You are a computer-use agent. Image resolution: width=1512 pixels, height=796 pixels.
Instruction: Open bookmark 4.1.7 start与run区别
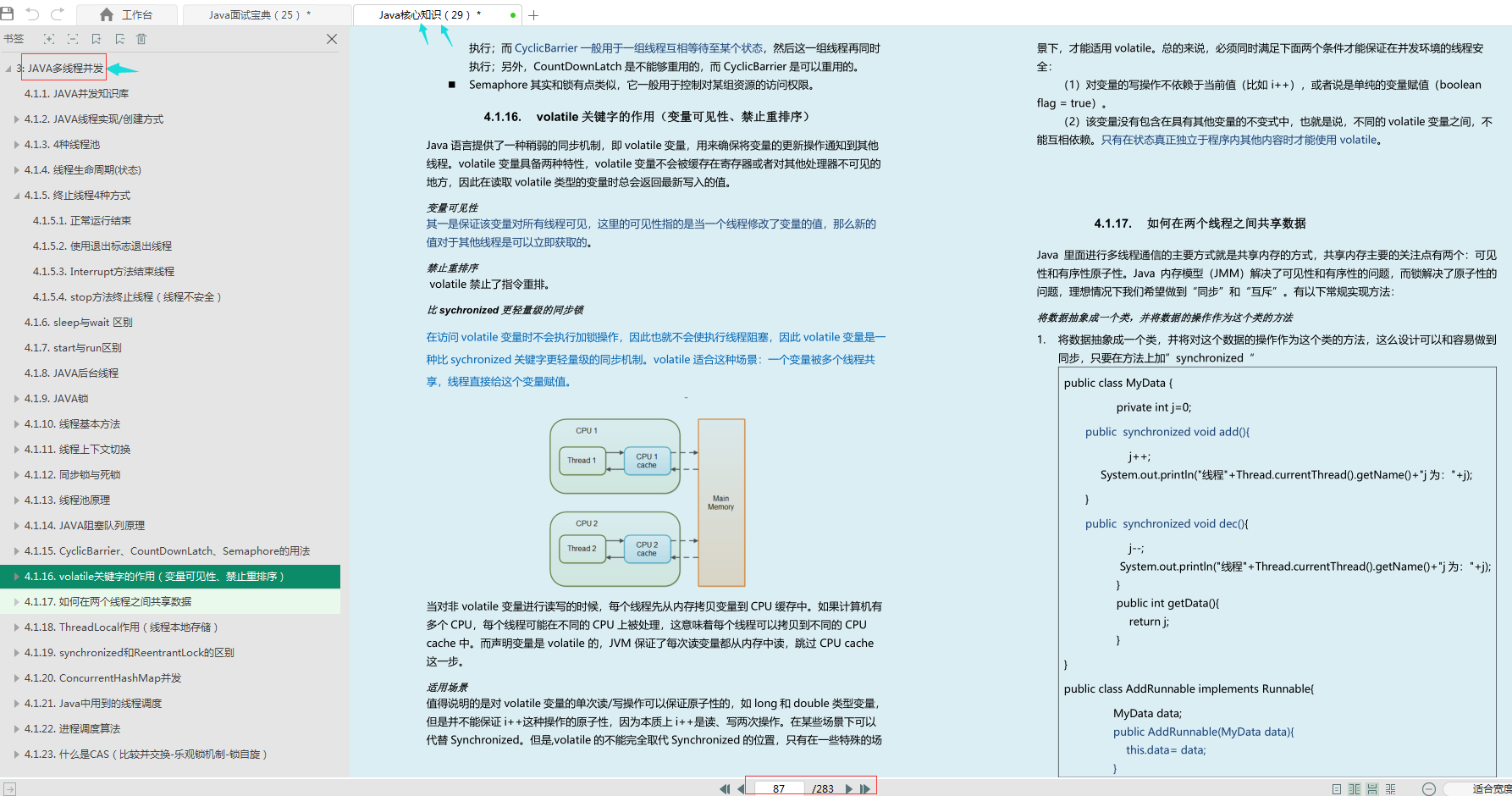click(x=73, y=348)
